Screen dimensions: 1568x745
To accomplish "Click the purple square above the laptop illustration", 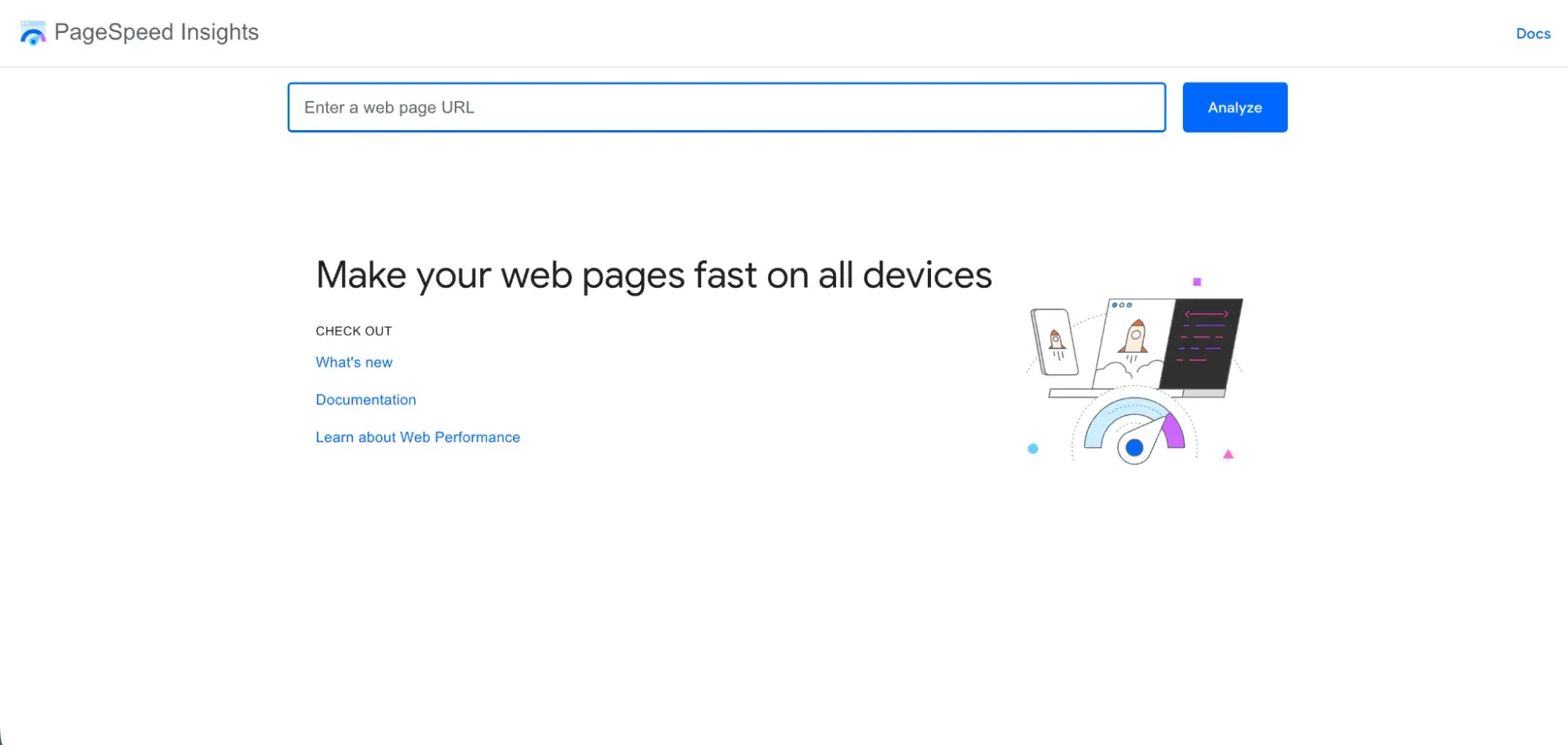I will [1198, 280].
